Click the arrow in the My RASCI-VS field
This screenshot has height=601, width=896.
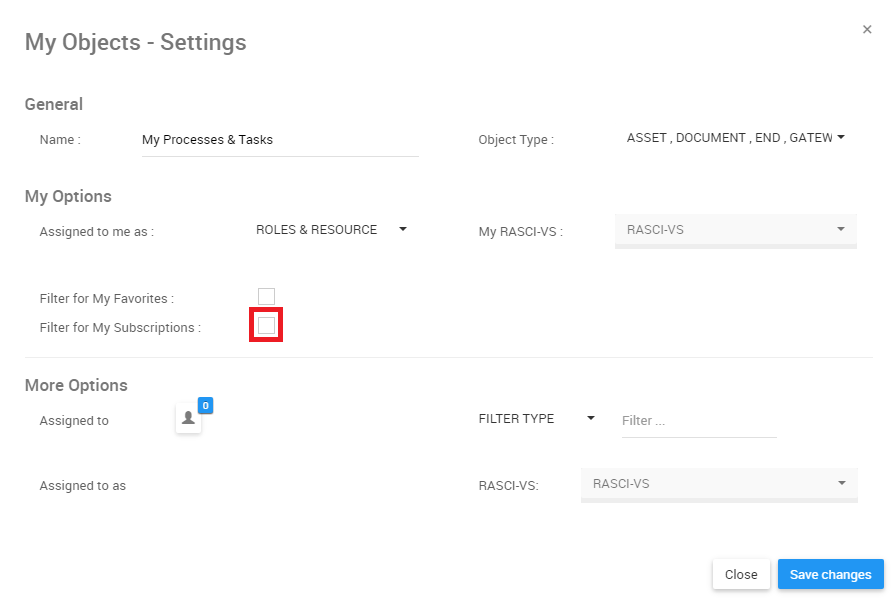[841, 230]
